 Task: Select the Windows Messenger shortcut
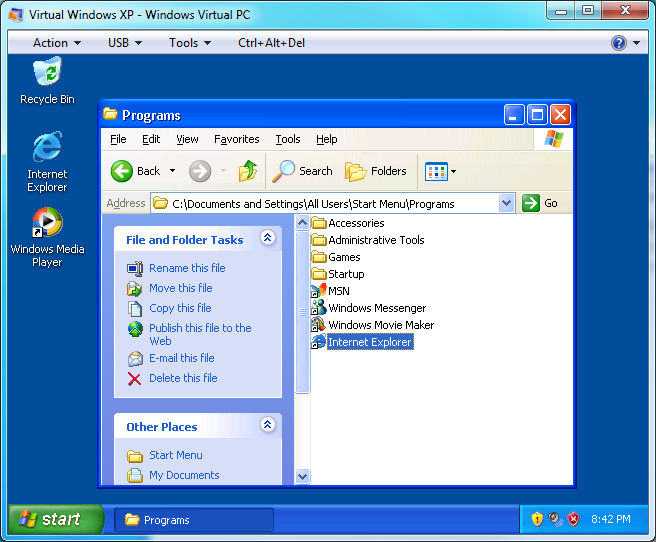(369, 308)
